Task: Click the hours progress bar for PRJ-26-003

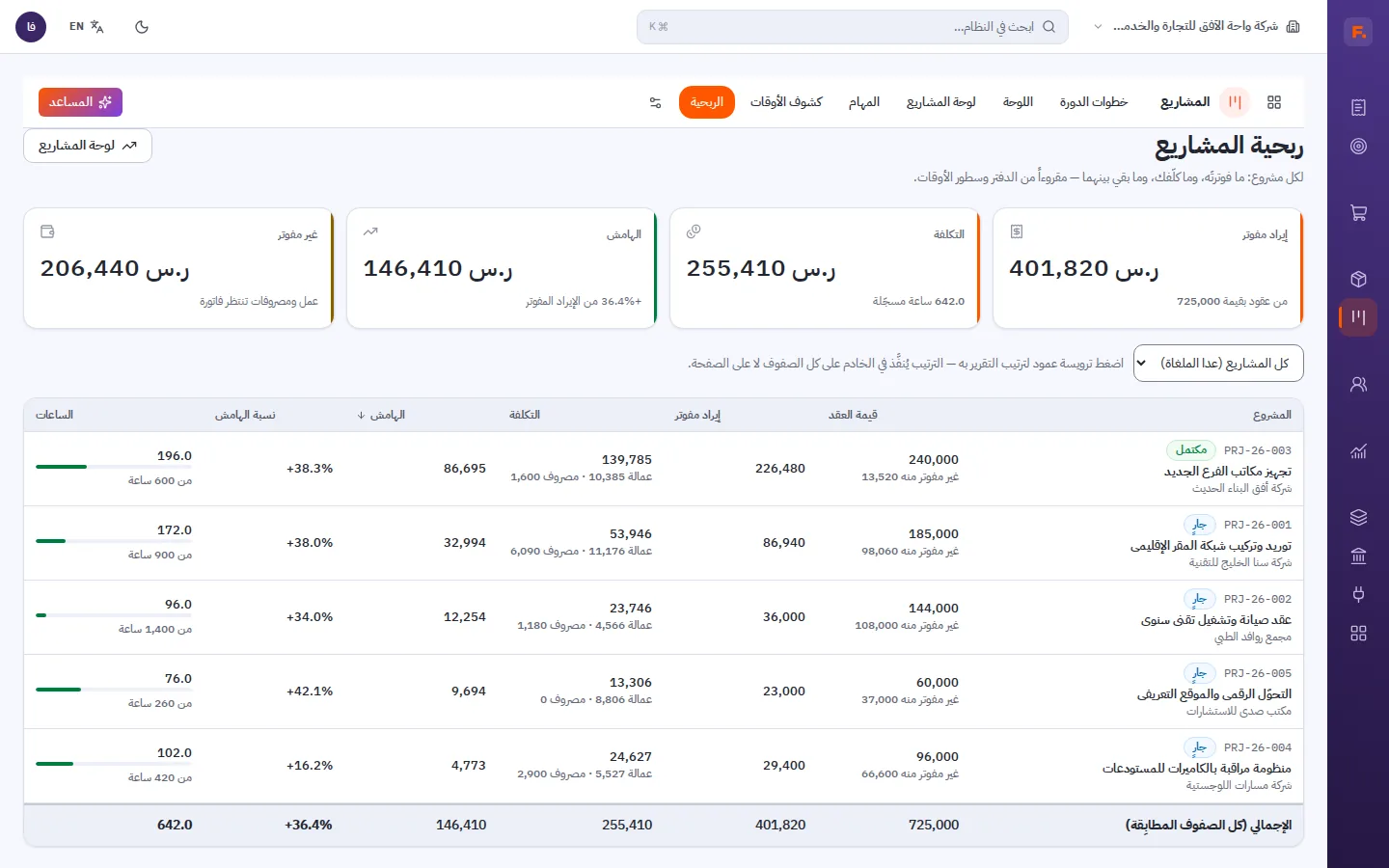Action: pyautogui.click(x=114, y=467)
